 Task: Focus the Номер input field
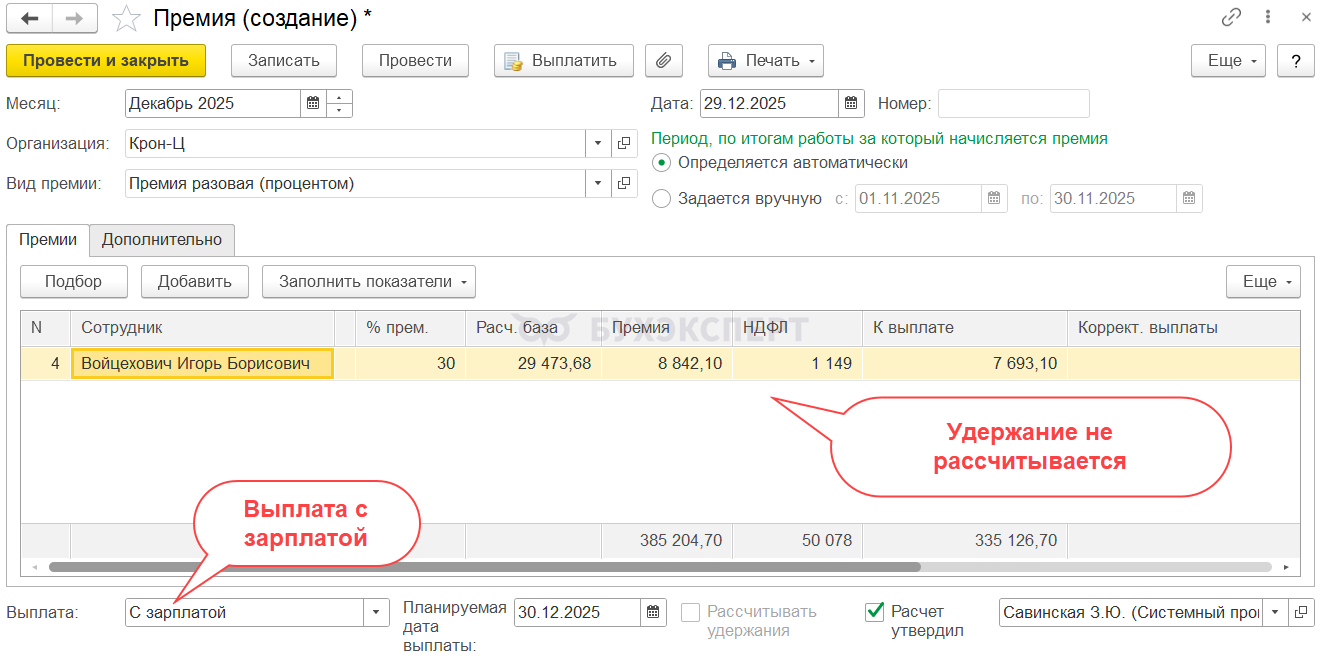coord(1013,103)
